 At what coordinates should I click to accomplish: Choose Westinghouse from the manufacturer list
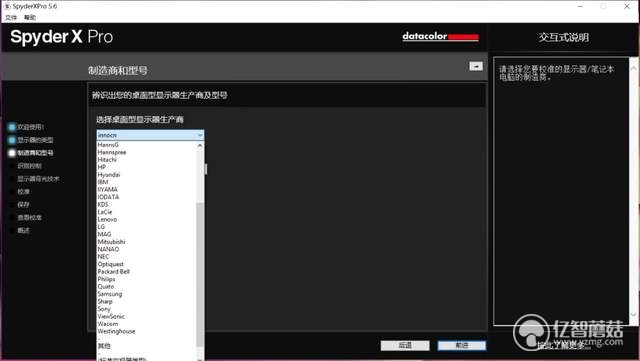click(x=147, y=331)
